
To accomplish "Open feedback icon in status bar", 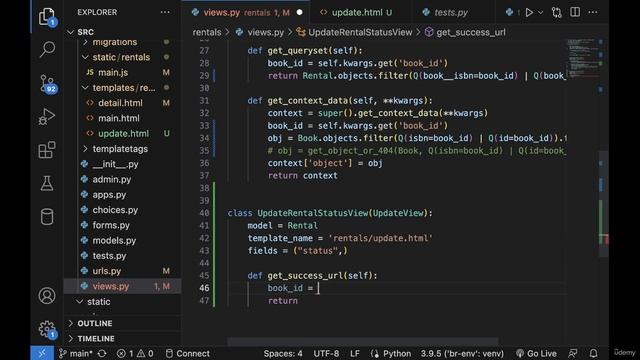I will 573,353.
